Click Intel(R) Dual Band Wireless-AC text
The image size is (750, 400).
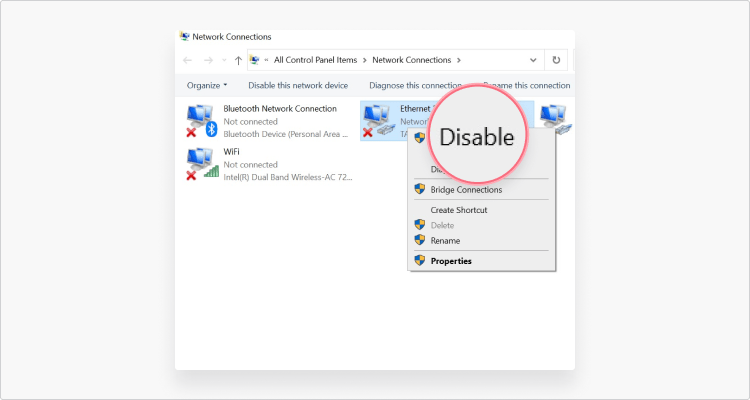point(288,177)
